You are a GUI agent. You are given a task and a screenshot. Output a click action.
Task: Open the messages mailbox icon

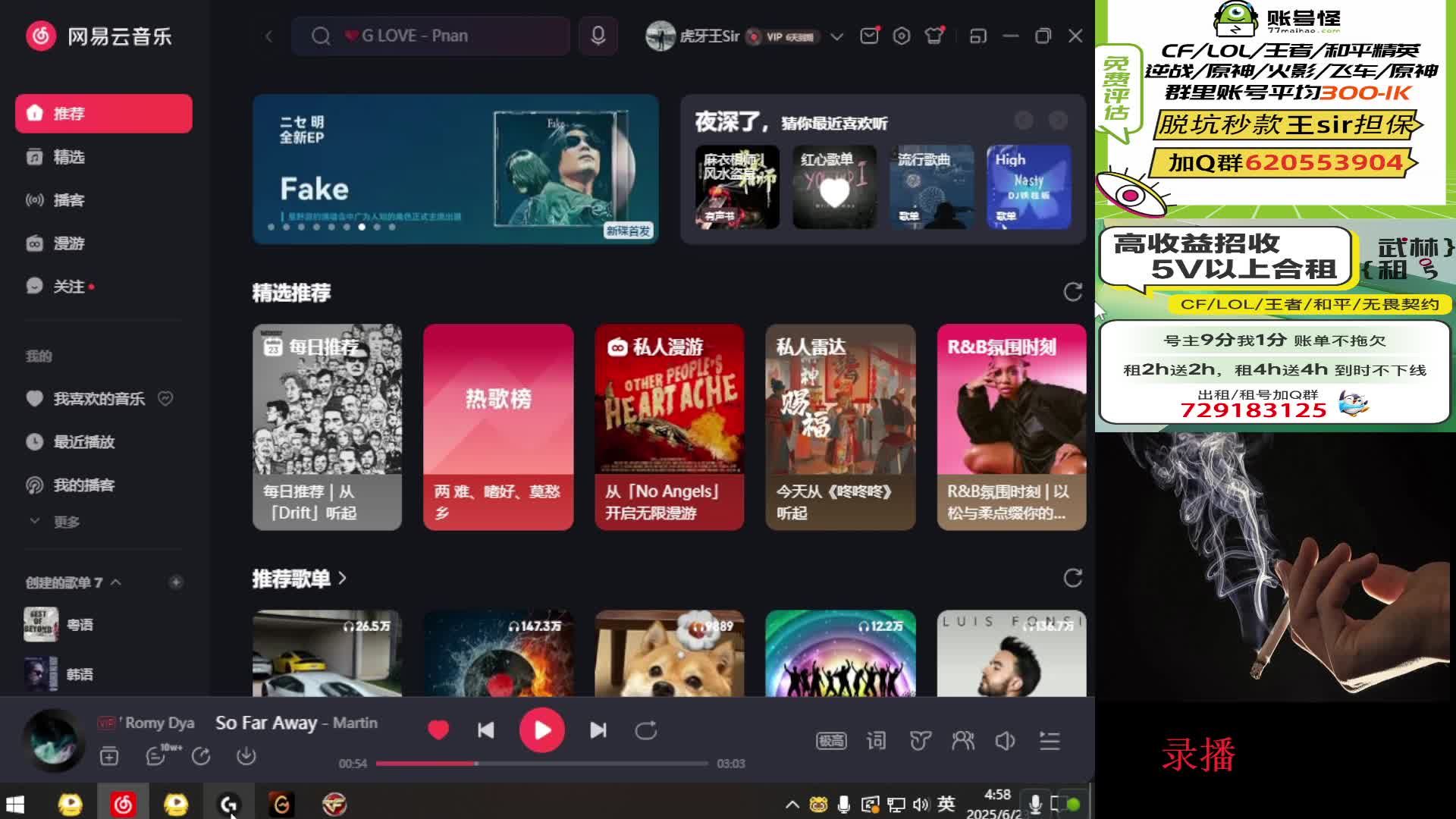869,35
